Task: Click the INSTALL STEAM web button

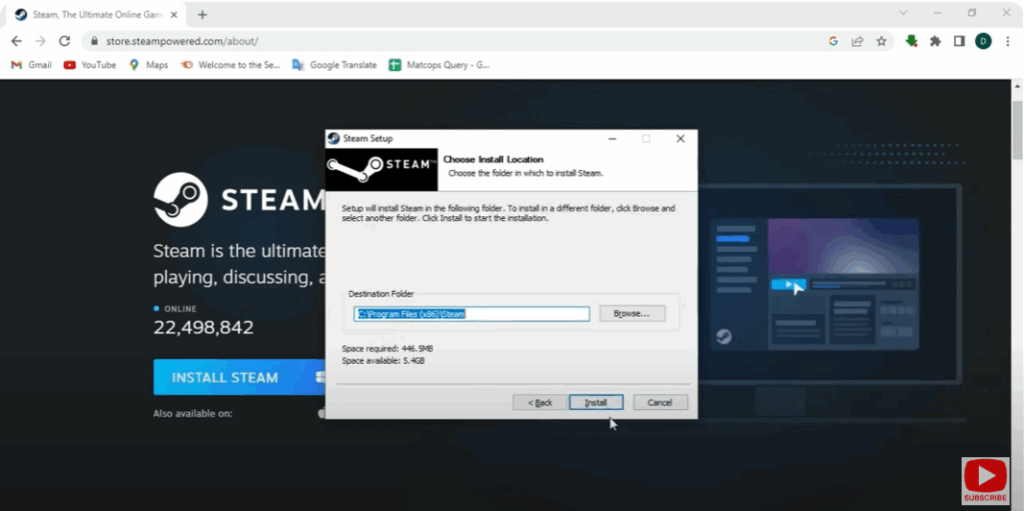Action: click(239, 377)
